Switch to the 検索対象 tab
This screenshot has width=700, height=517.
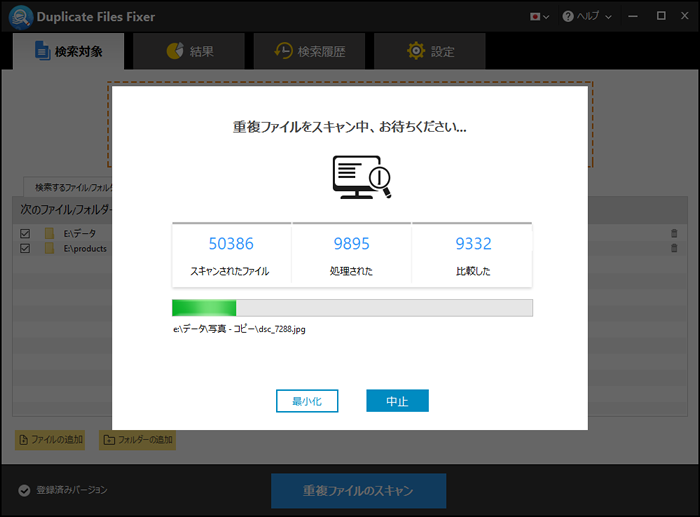coord(68,51)
